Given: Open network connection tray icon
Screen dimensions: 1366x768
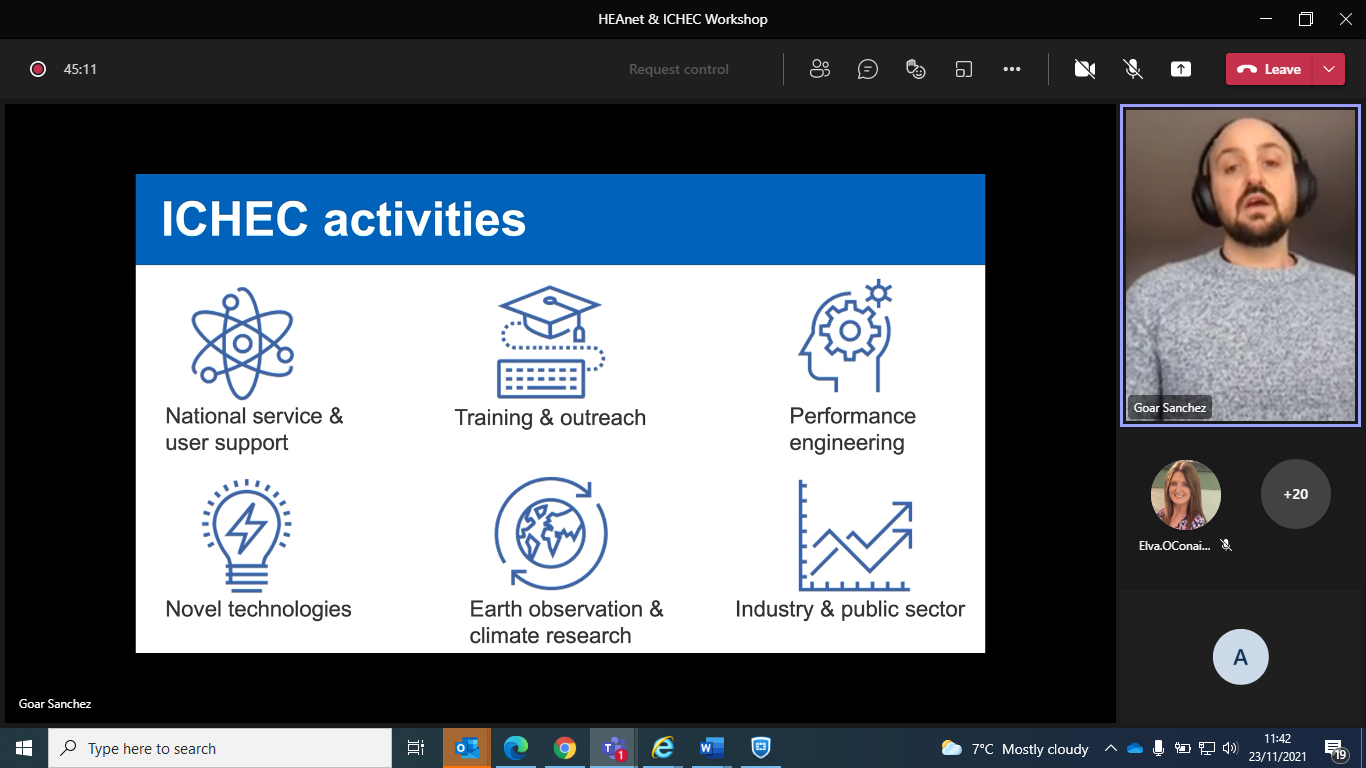Looking at the screenshot, I should 1206,748.
